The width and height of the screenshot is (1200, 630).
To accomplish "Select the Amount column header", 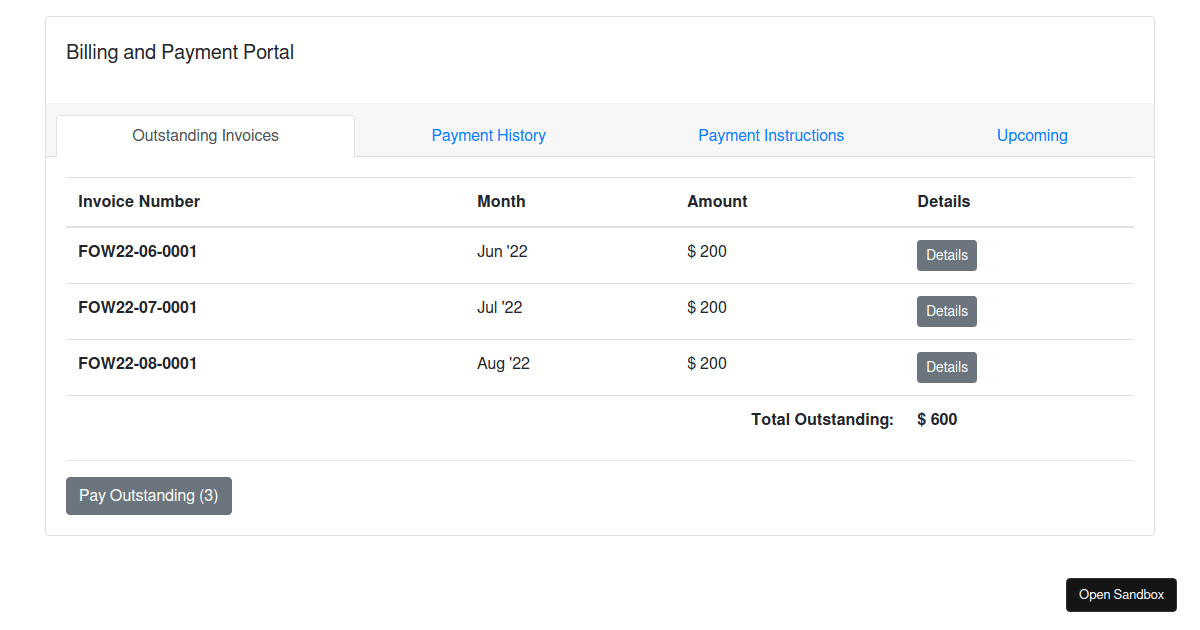I will click(x=717, y=201).
